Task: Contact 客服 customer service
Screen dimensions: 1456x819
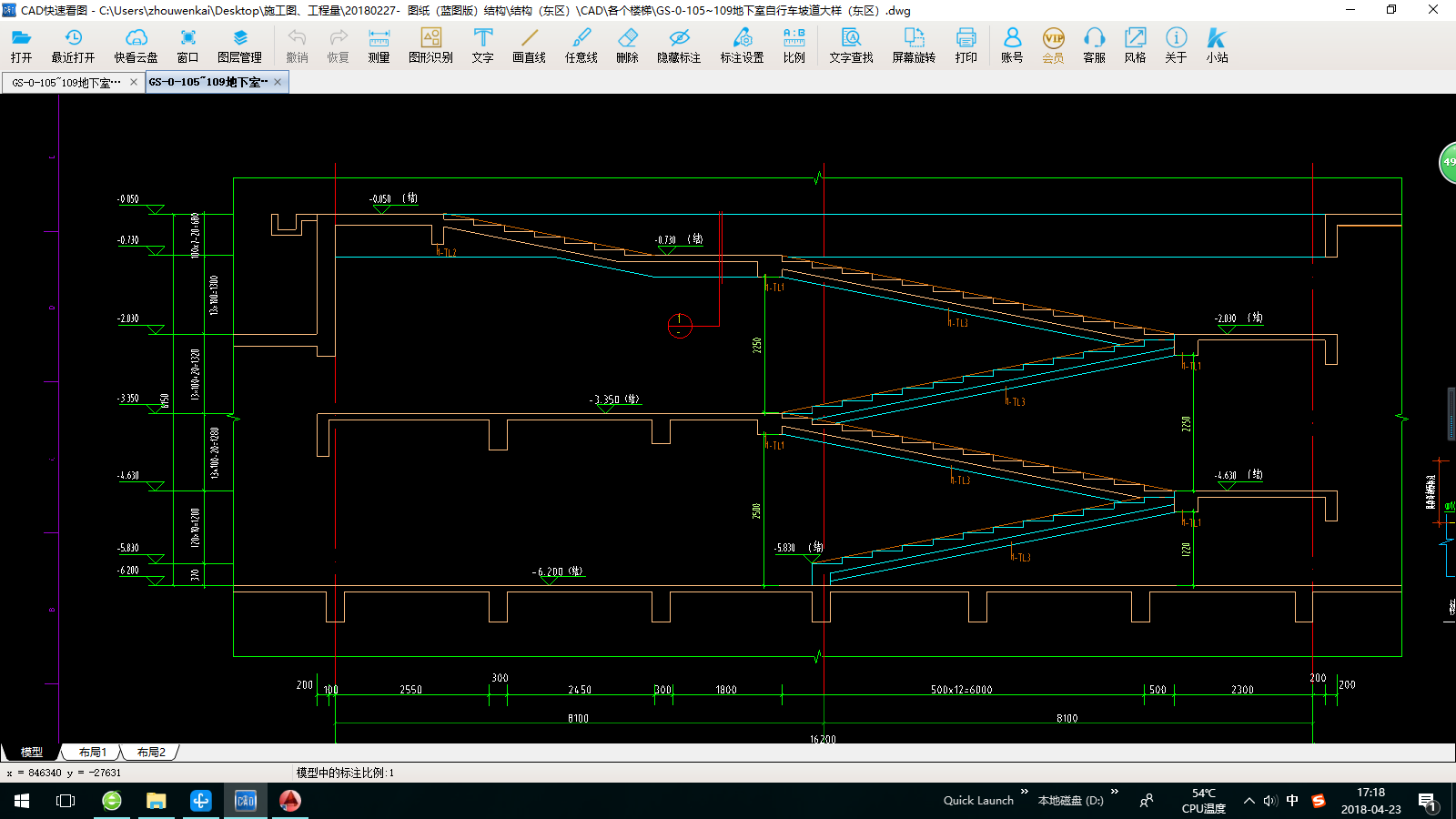Action: pyautogui.click(x=1094, y=45)
